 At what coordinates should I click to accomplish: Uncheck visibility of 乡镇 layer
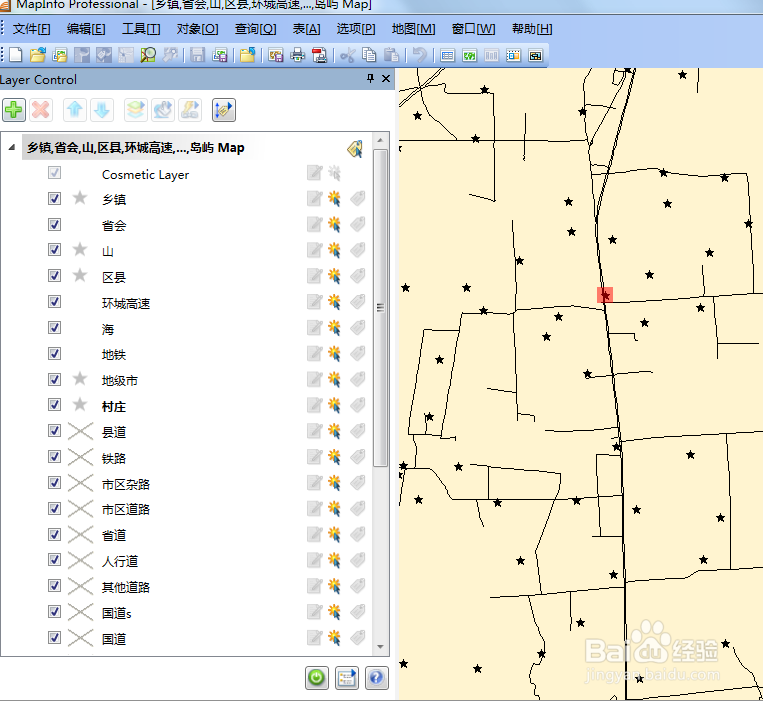pyautogui.click(x=54, y=198)
